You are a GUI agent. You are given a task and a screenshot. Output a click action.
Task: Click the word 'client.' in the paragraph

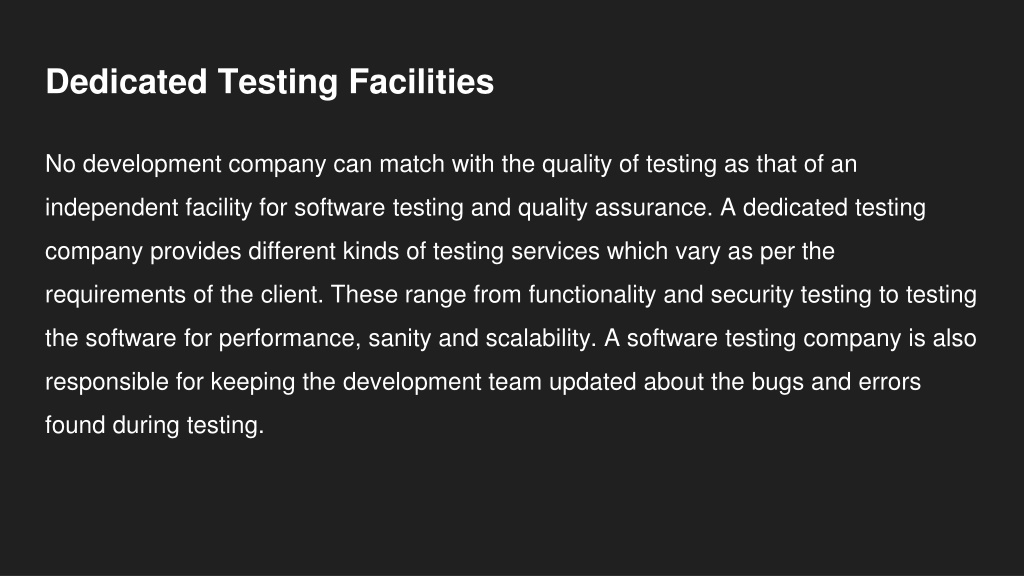tap(292, 295)
